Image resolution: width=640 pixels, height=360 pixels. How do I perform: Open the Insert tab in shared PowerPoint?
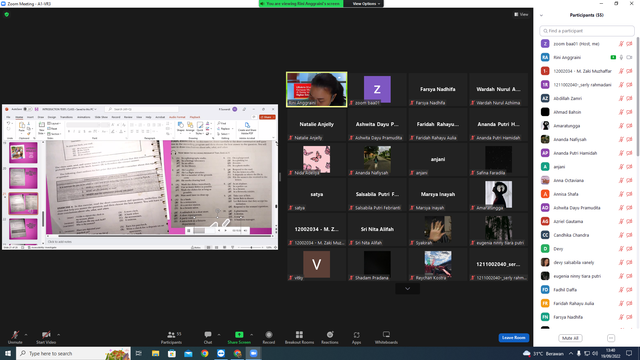pyautogui.click(x=30, y=117)
